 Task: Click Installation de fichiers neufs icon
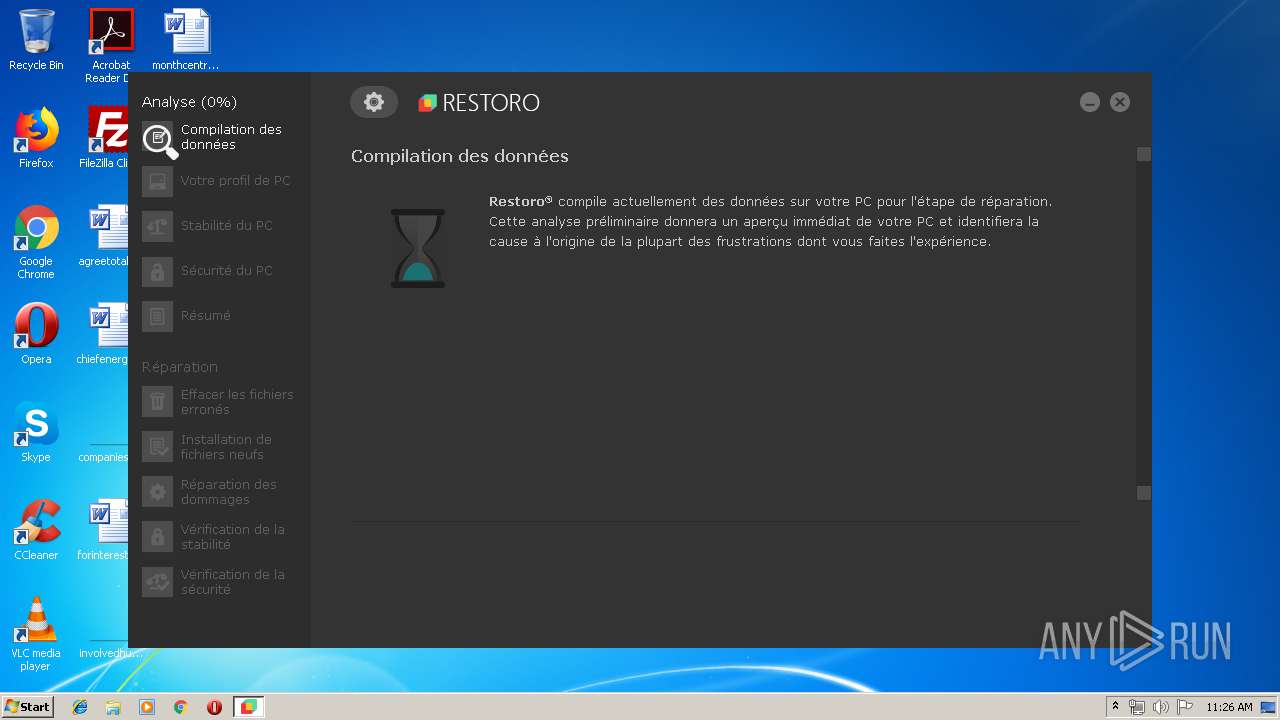point(157,447)
